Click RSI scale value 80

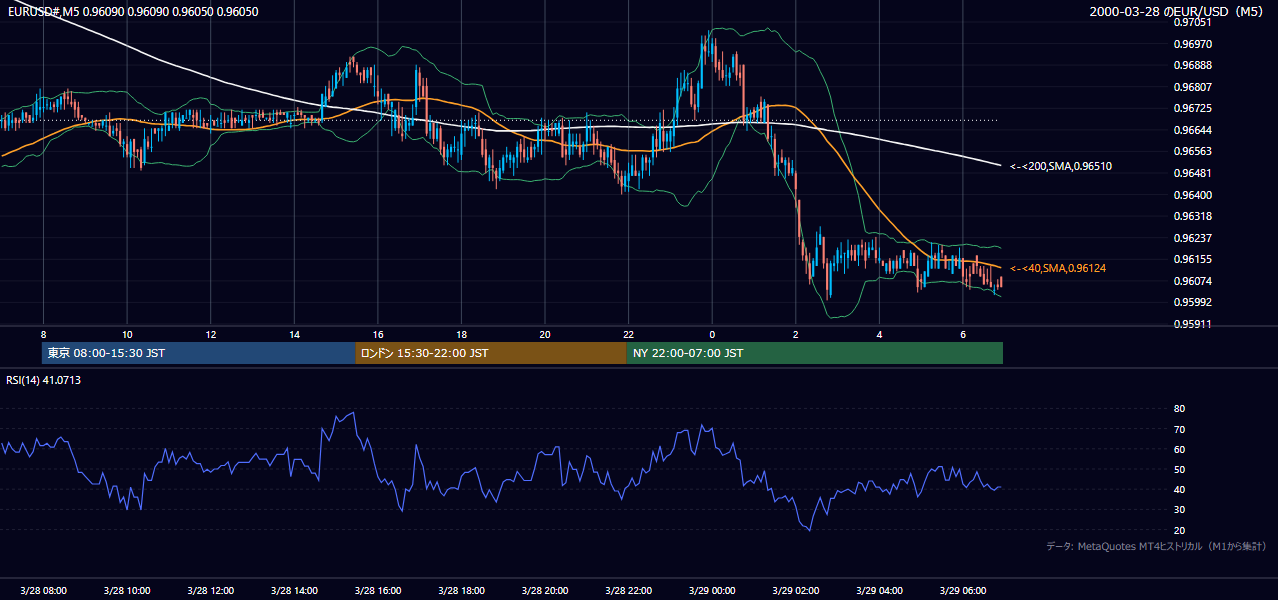pos(1179,409)
